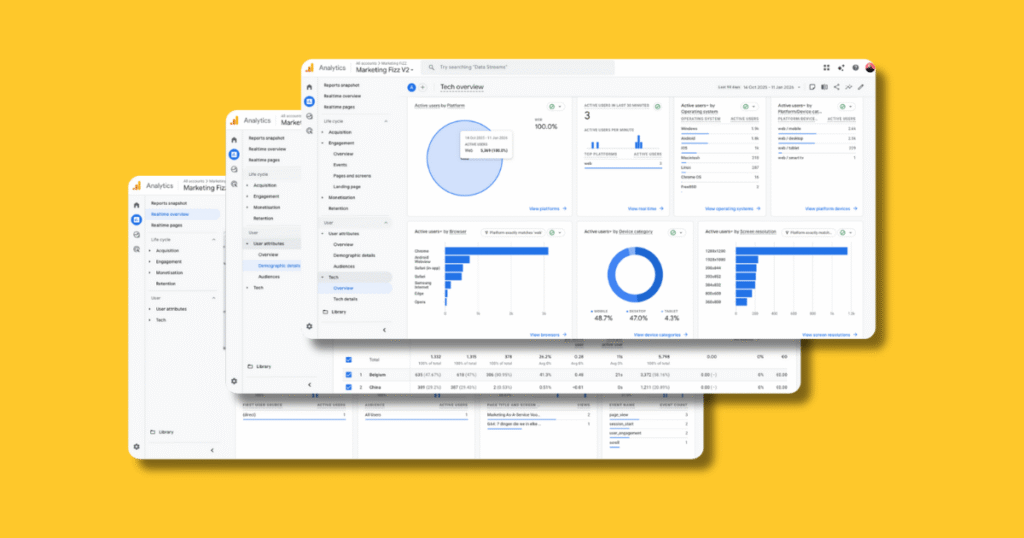Toggle the Total row checkbox
Image resolution: width=1024 pixels, height=538 pixels.
point(349,360)
